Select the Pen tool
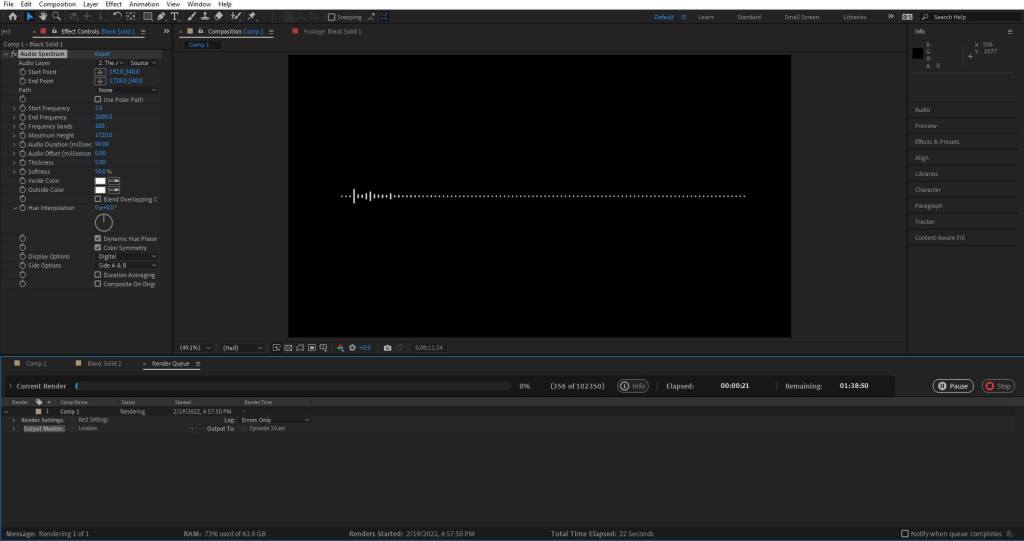 [x=163, y=16]
